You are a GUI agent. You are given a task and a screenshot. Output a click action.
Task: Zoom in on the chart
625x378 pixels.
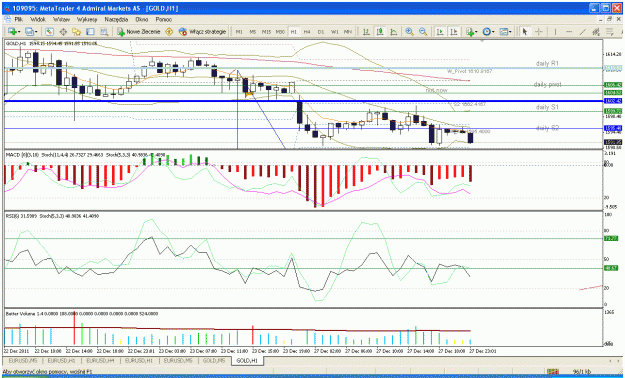(x=409, y=32)
